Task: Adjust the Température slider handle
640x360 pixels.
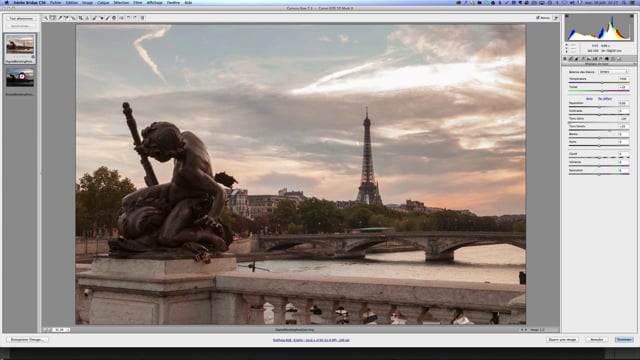Action: pos(602,82)
